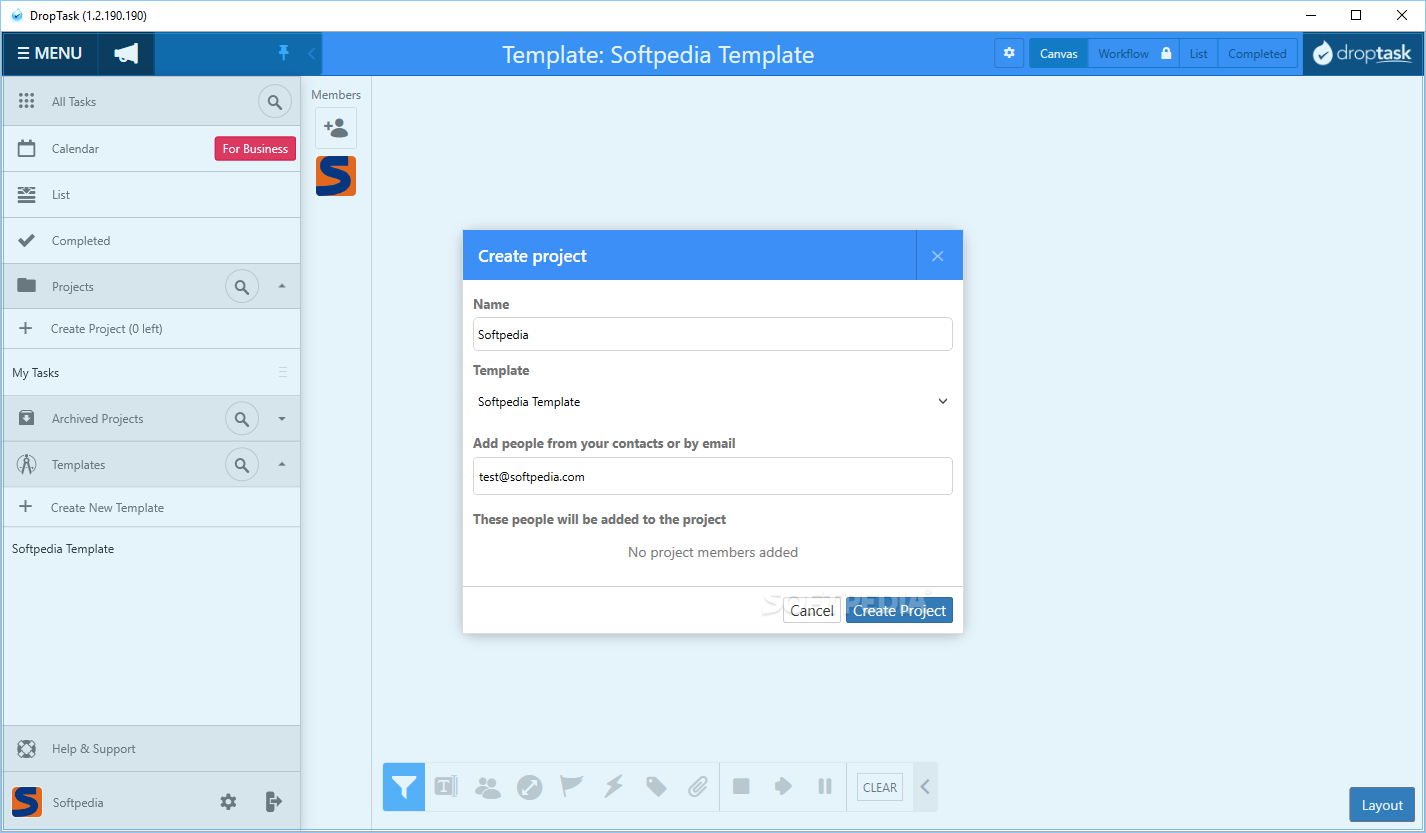
Task: Switch to locked Workflow tab
Action: click(1134, 54)
